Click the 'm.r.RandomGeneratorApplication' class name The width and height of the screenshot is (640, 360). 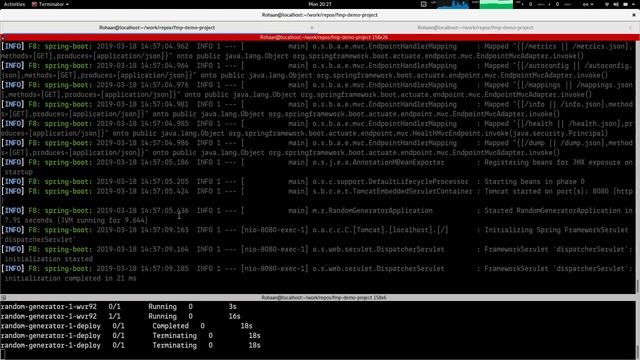coord(372,211)
